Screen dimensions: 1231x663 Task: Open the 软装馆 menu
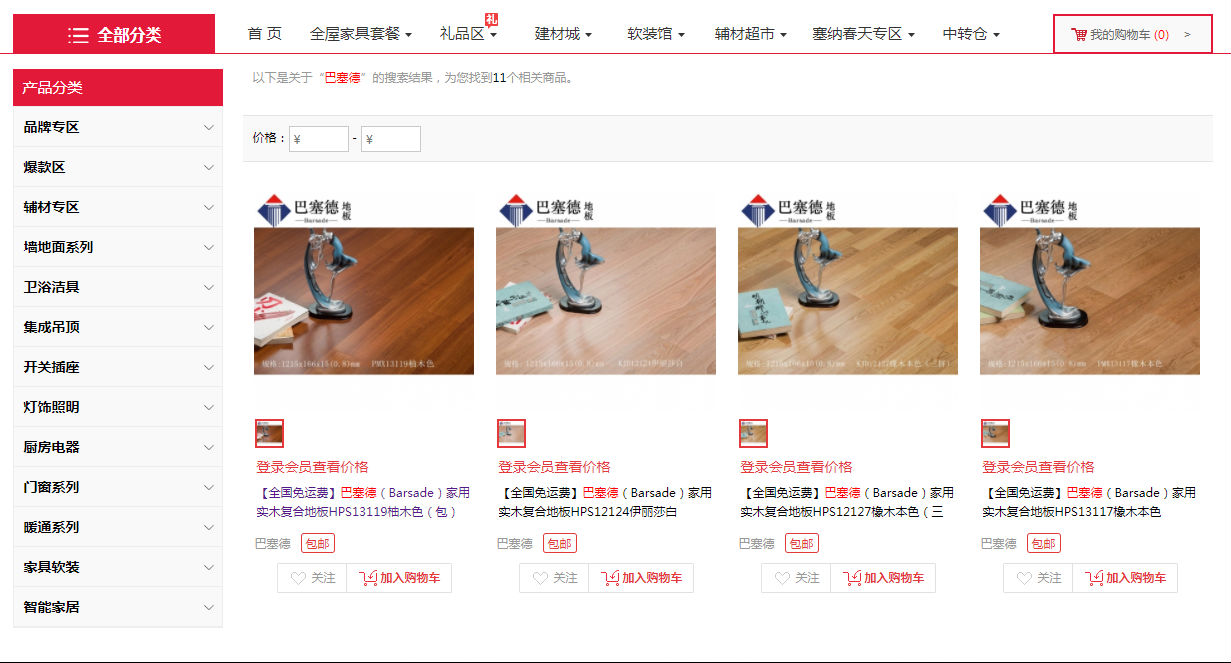(x=656, y=34)
